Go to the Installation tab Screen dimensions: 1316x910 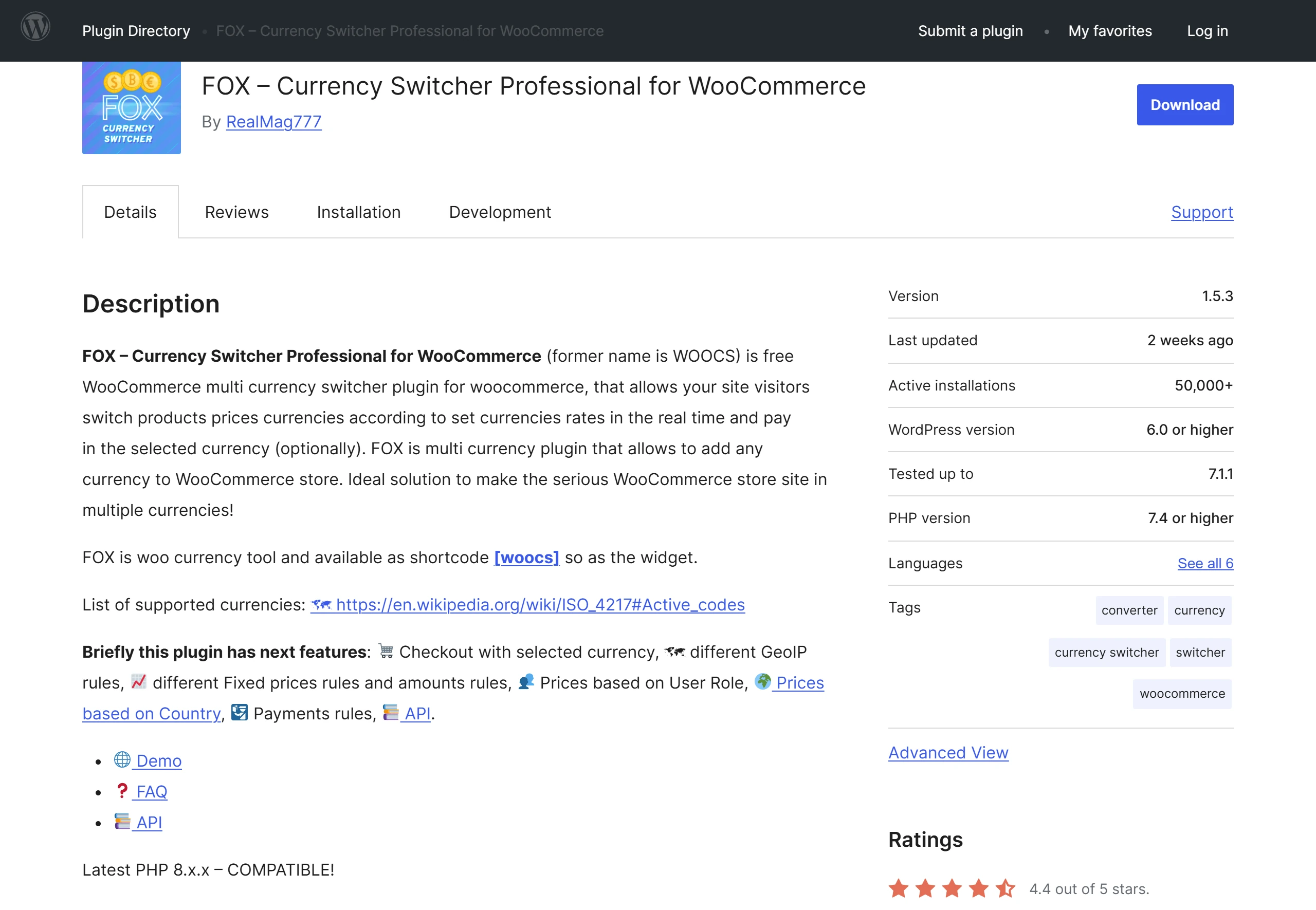tap(359, 212)
